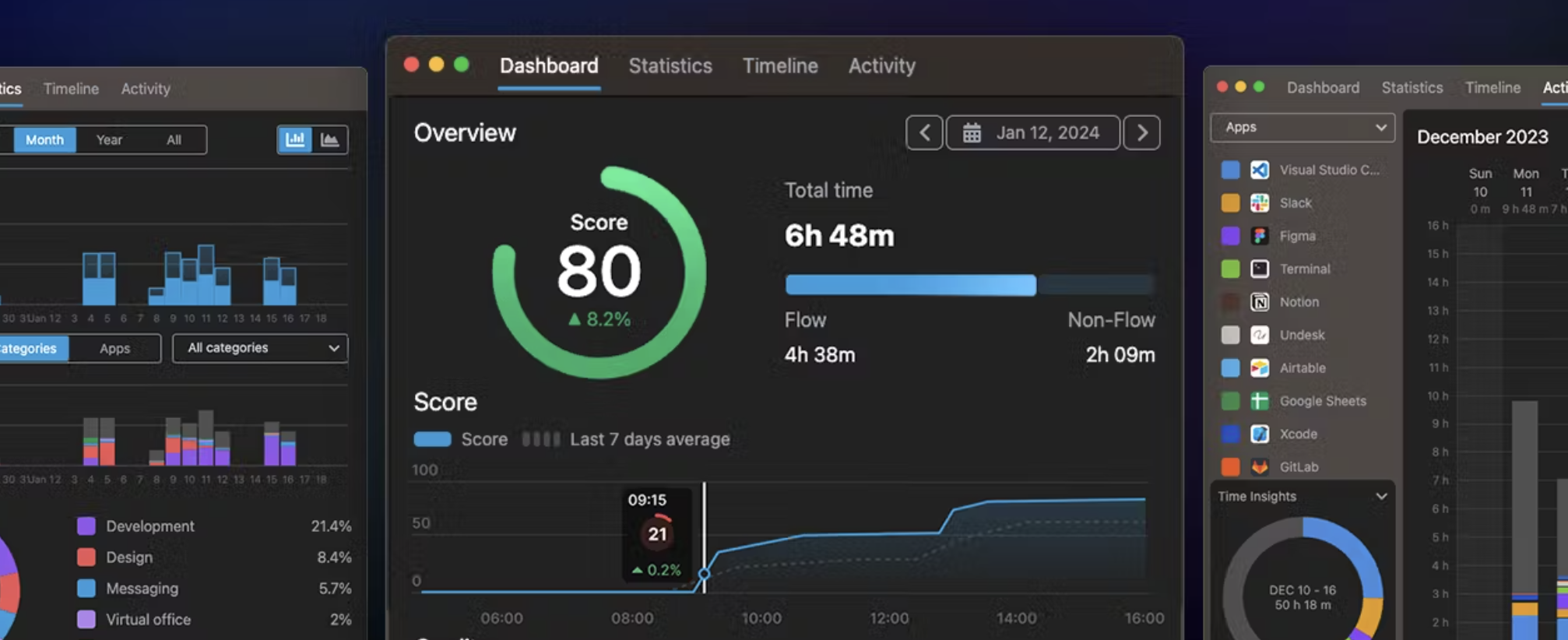Switch to area chart view in Statistics window
The width and height of the screenshot is (1568, 640).
pyautogui.click(x=330, y=139)
